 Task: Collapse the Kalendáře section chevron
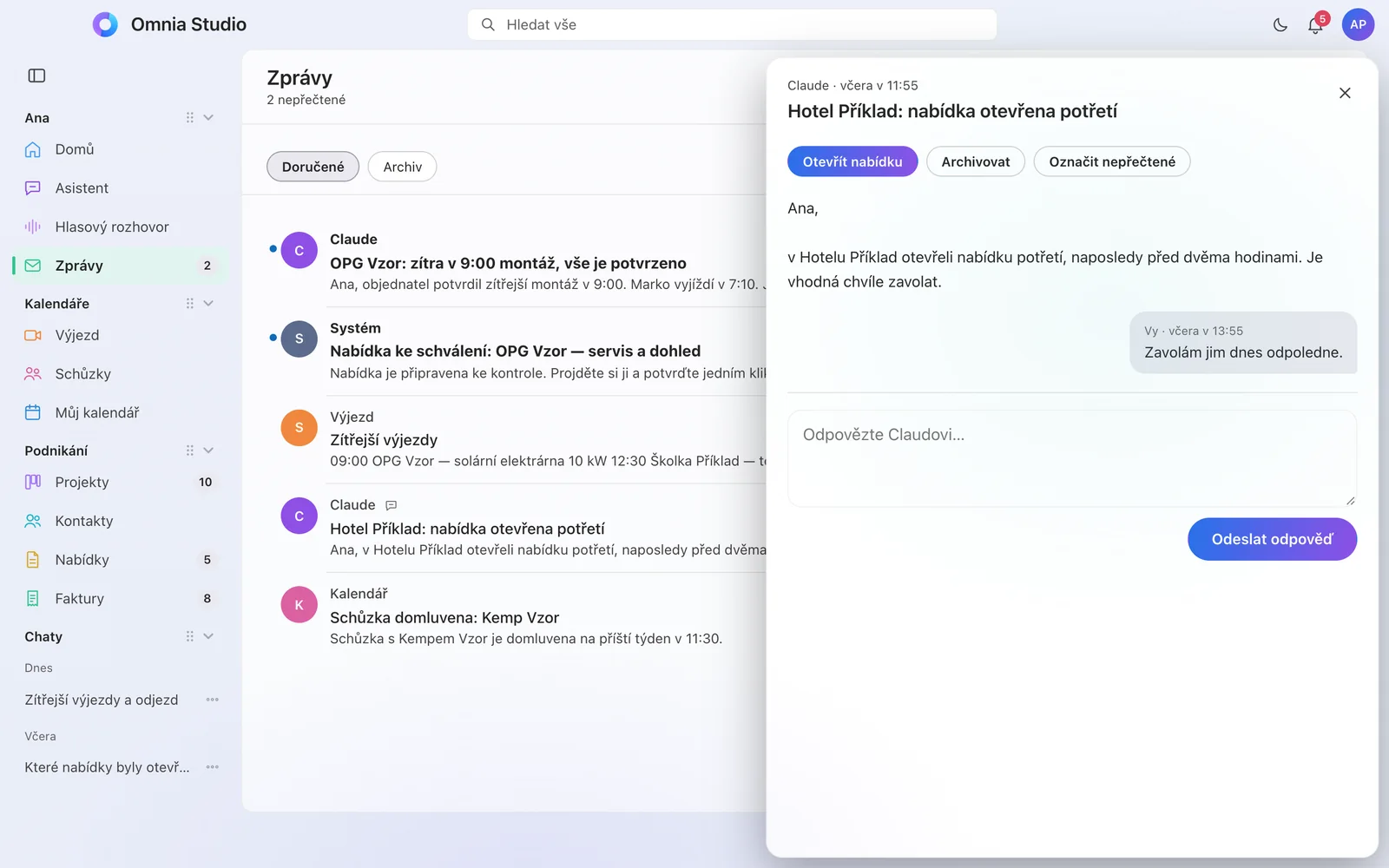[x=208, y=303]
